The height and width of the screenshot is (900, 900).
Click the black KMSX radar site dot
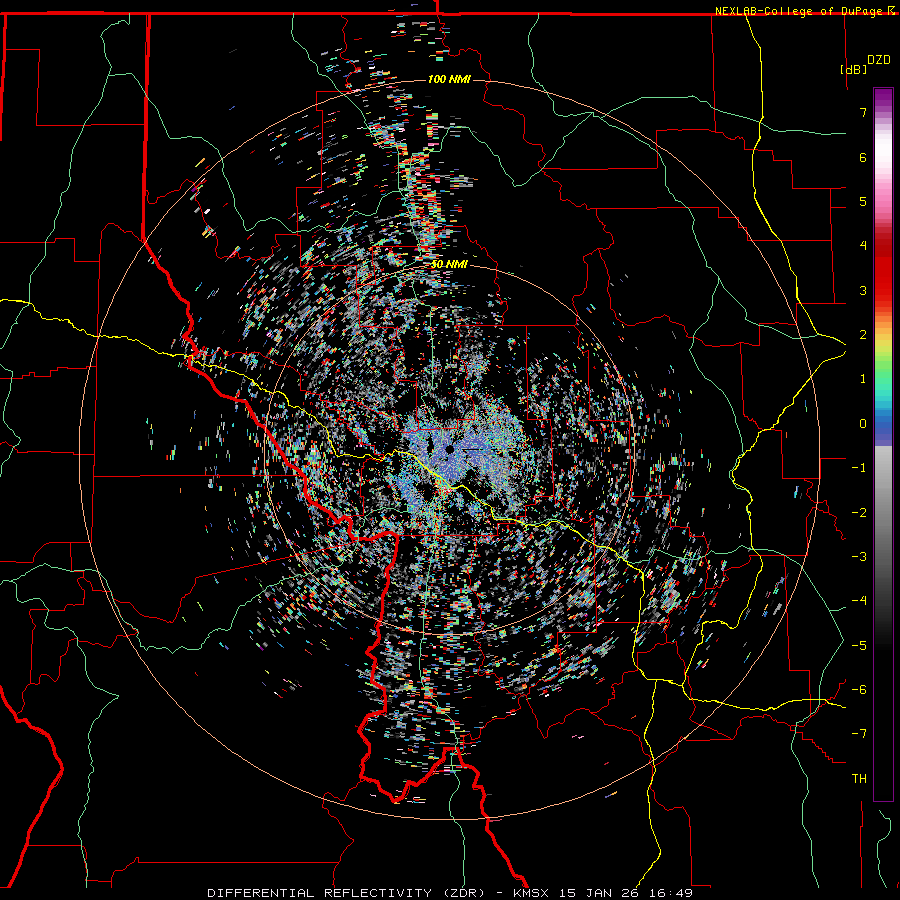[x=449, y=449]
